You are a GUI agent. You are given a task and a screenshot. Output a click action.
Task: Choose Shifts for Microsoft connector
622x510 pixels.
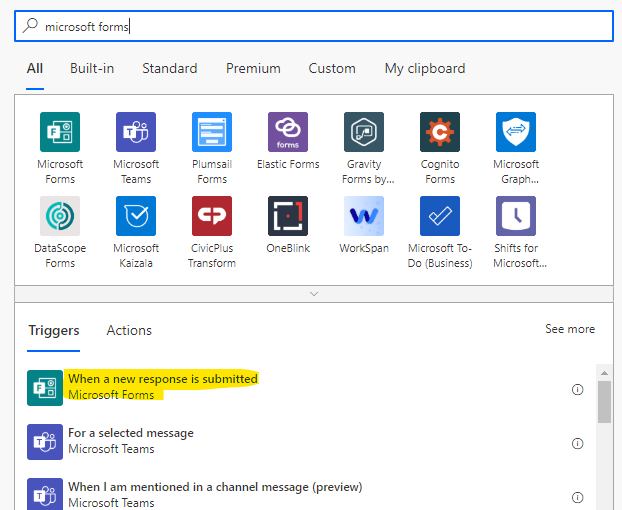[516, 216]
